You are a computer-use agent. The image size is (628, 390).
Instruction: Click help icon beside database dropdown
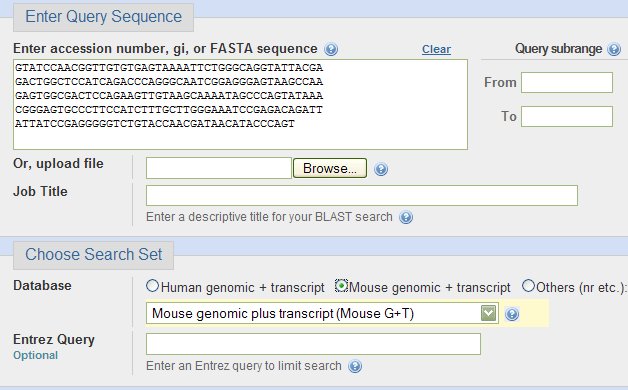pyautogui.click(x=512, y=314)
